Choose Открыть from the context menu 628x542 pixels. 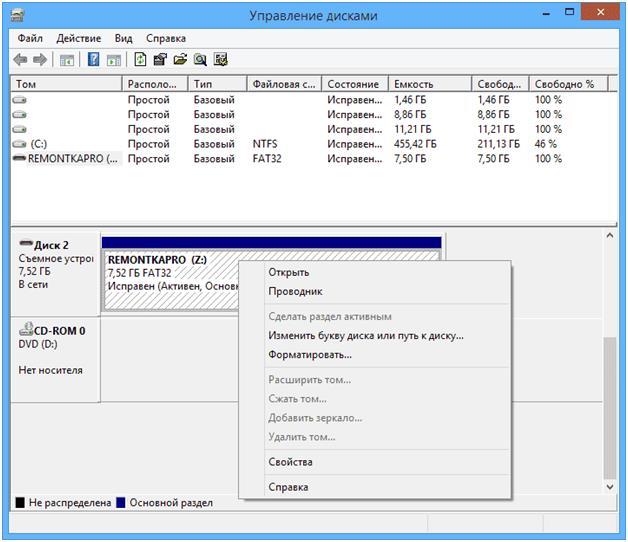(288, 272)
